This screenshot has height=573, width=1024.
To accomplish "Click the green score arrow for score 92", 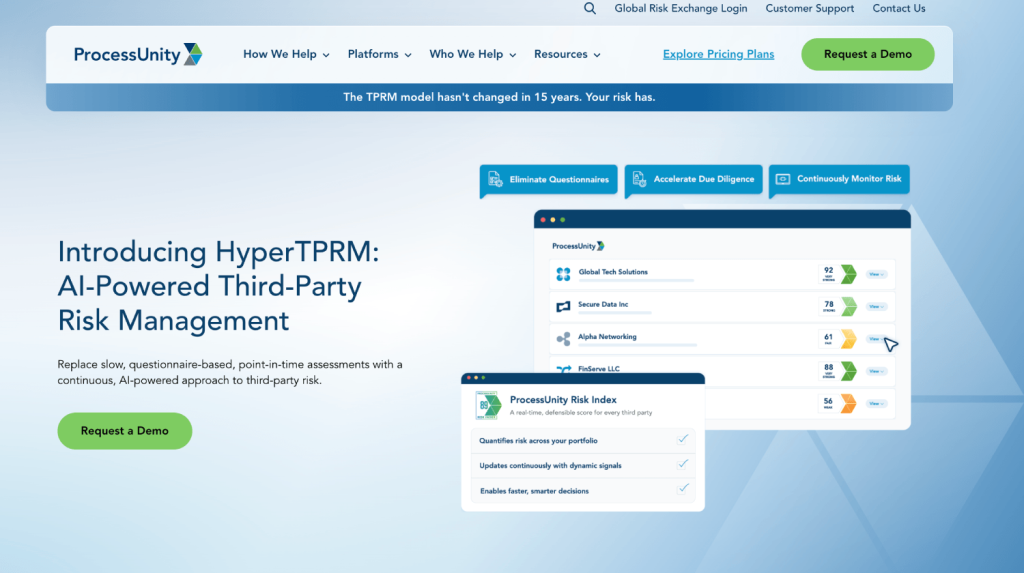I will 848,274.
